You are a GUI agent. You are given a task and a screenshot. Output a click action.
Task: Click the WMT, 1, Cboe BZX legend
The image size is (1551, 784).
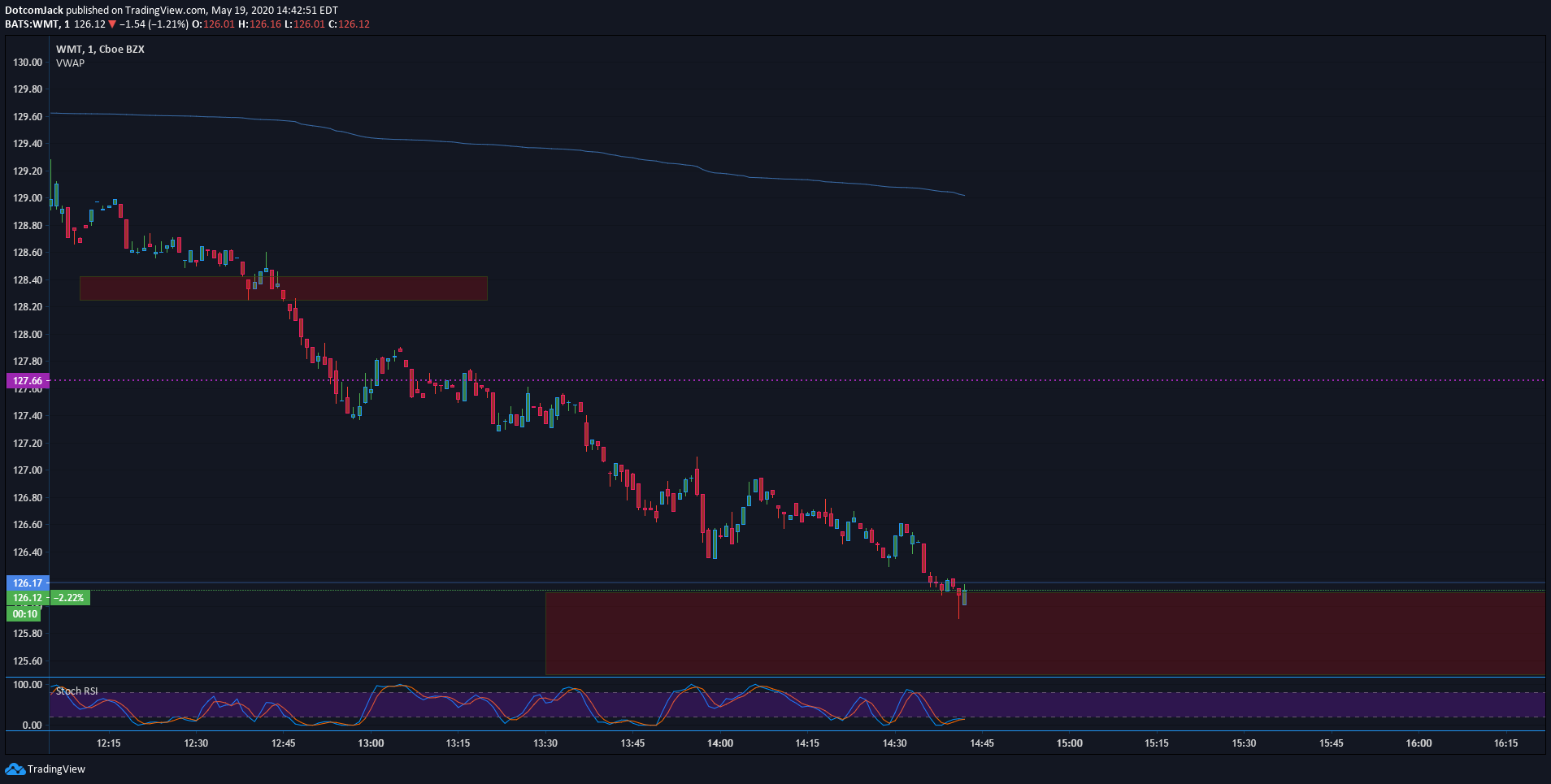[100, 49]
